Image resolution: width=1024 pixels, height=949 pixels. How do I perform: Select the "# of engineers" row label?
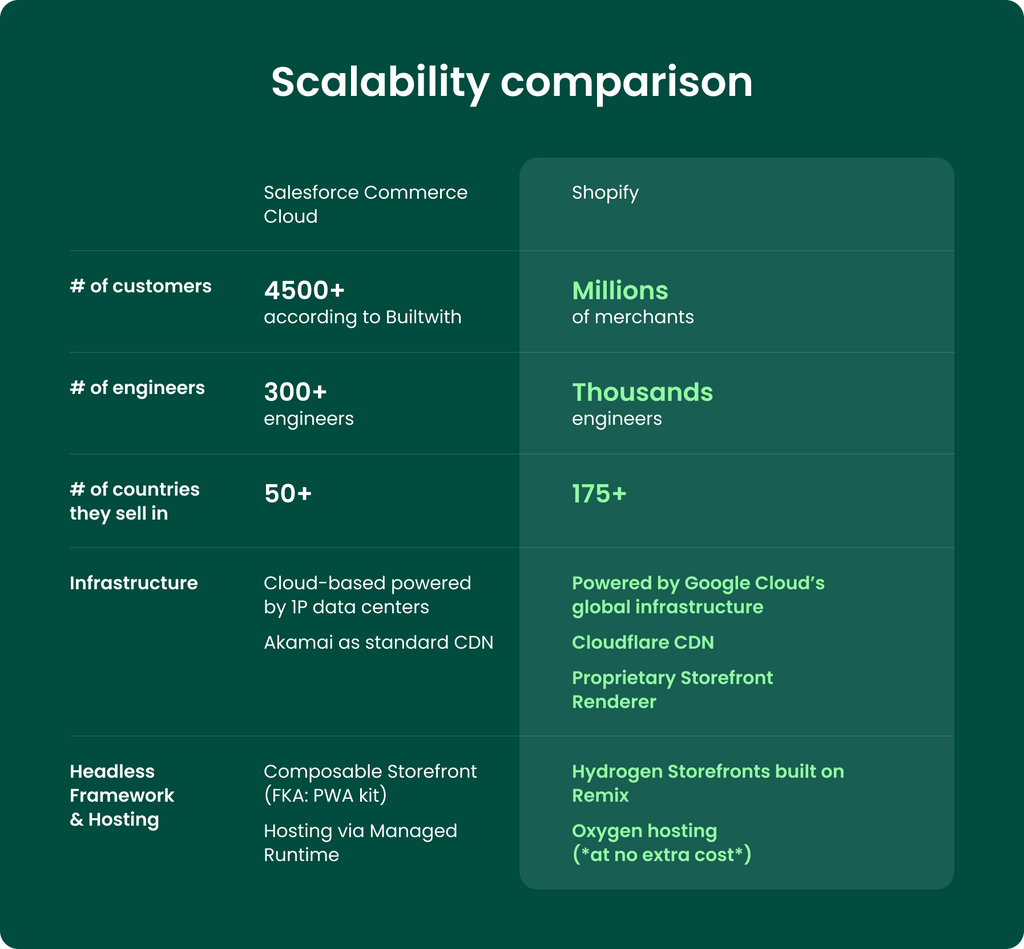coord(137,388)
